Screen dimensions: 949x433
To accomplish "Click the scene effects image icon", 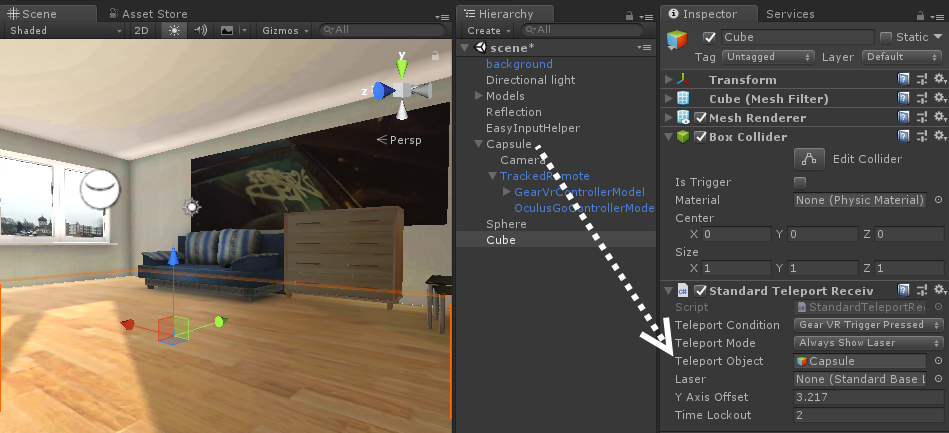I will point(227,31).
